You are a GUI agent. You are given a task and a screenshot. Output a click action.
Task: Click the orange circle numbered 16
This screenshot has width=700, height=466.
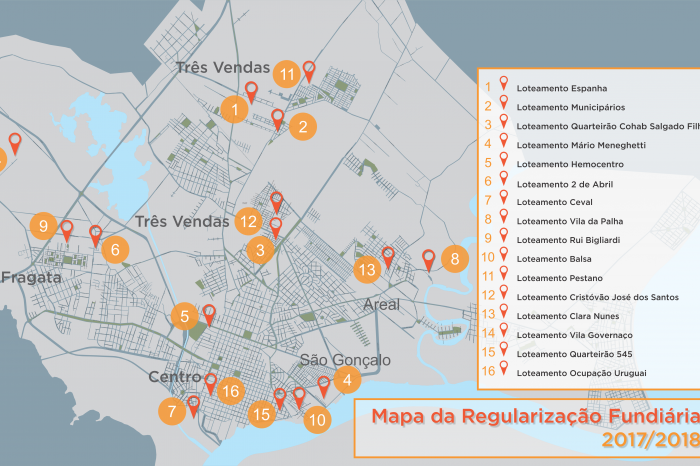(x=231, y=391)
